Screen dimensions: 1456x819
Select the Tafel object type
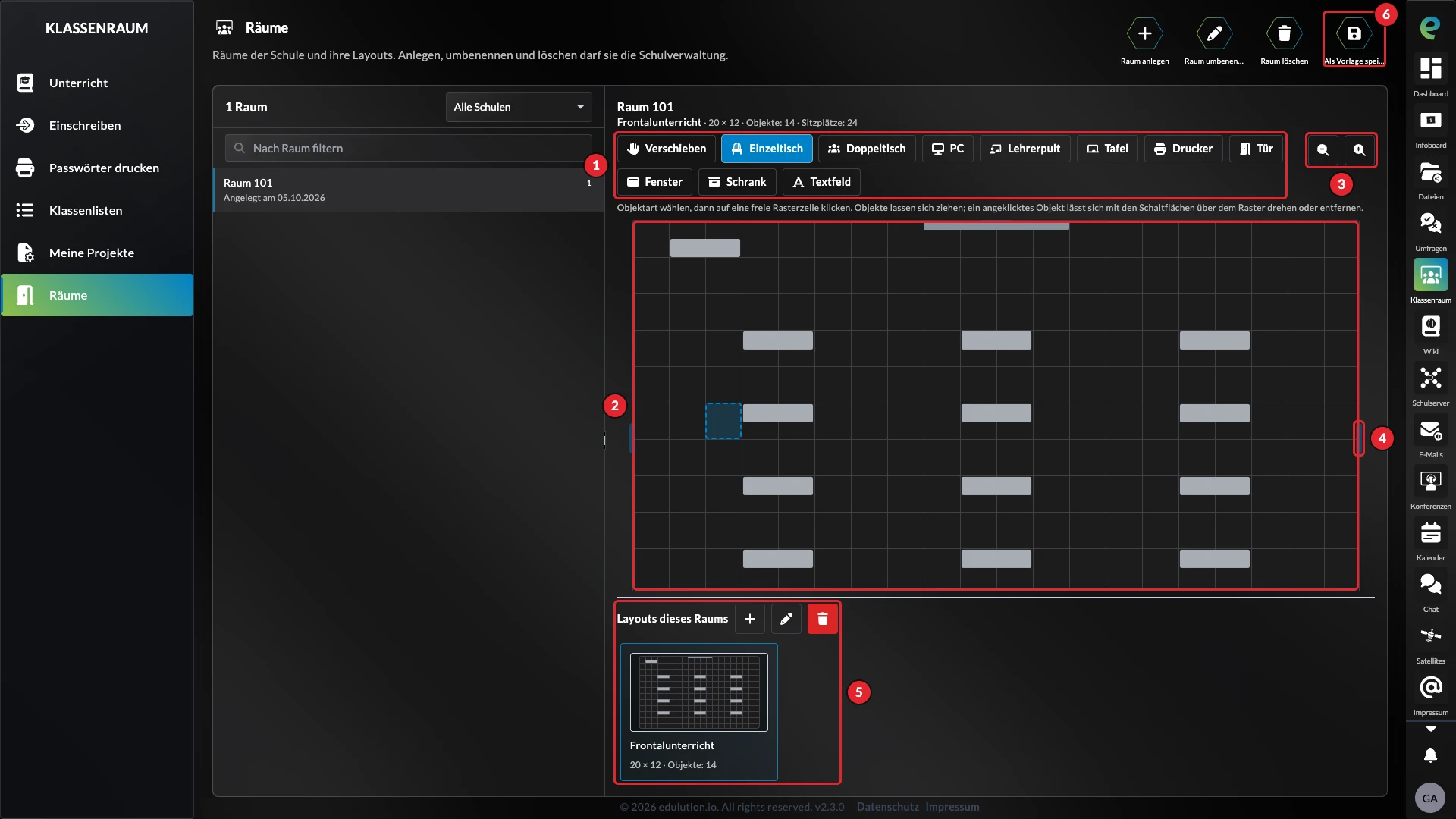point(1107,149)
